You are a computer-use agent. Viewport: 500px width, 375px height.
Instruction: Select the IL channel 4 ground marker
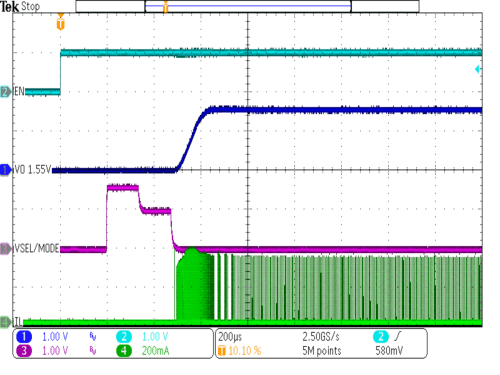(6, 322)
